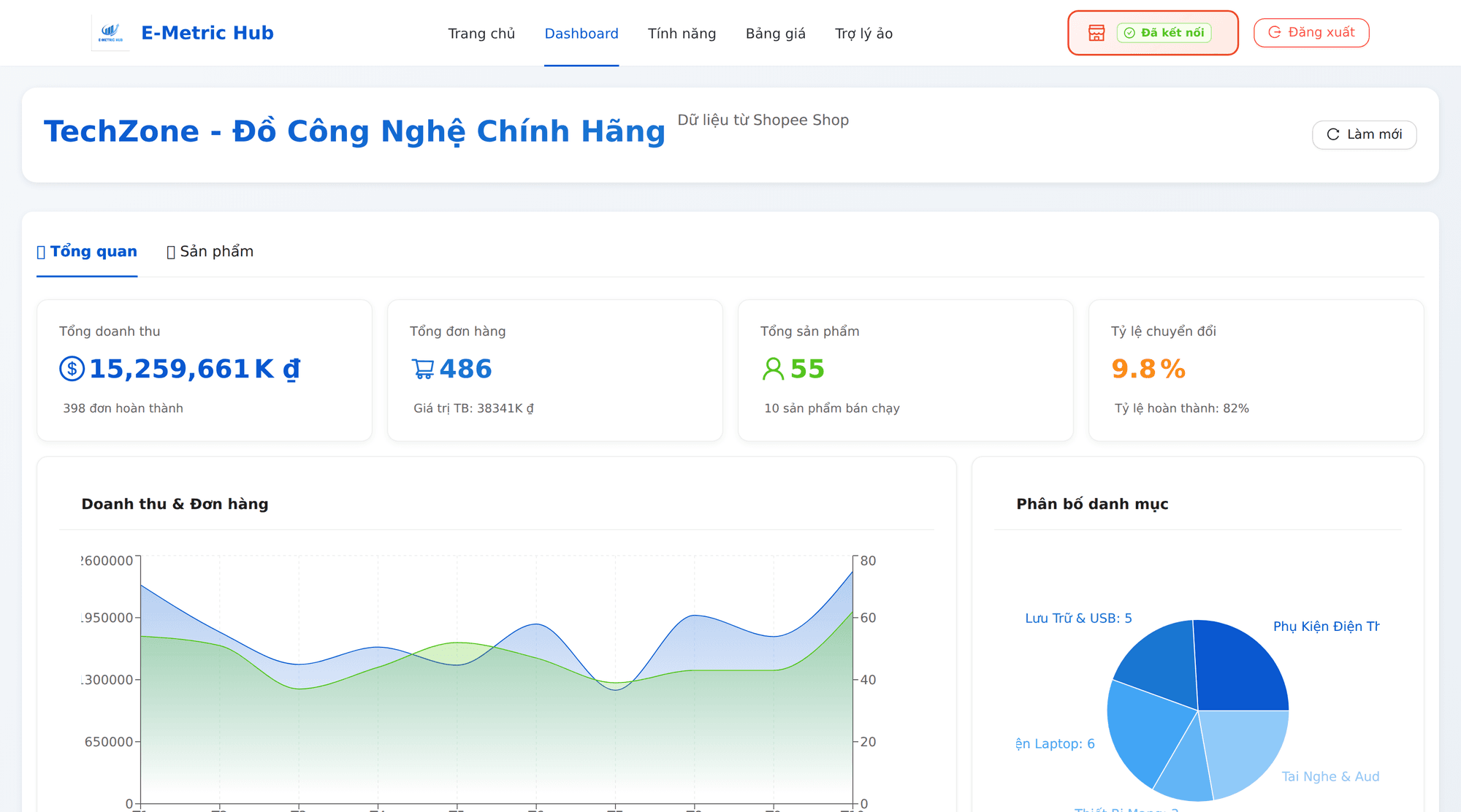Switch to the Tổng quan tab

click(87, 252)
